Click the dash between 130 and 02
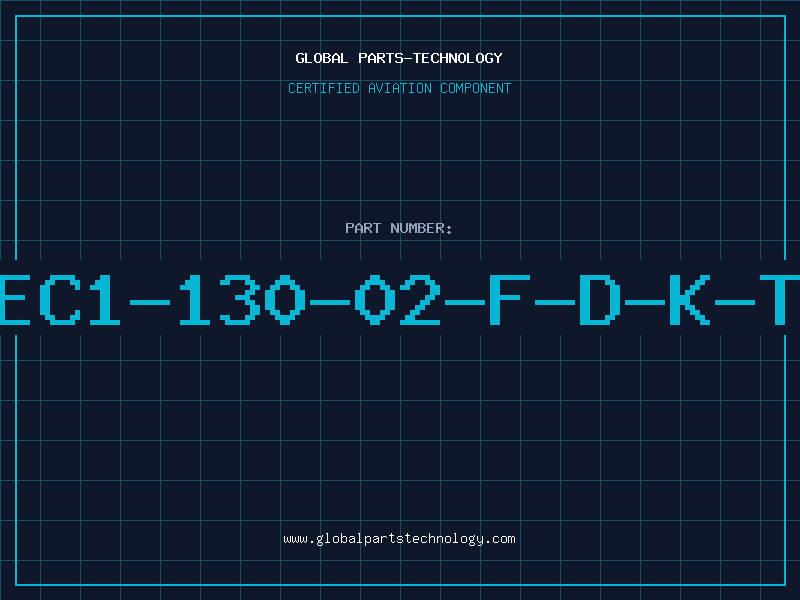The width and height of the screenshot is (800, 600). [x=330, y=302]
